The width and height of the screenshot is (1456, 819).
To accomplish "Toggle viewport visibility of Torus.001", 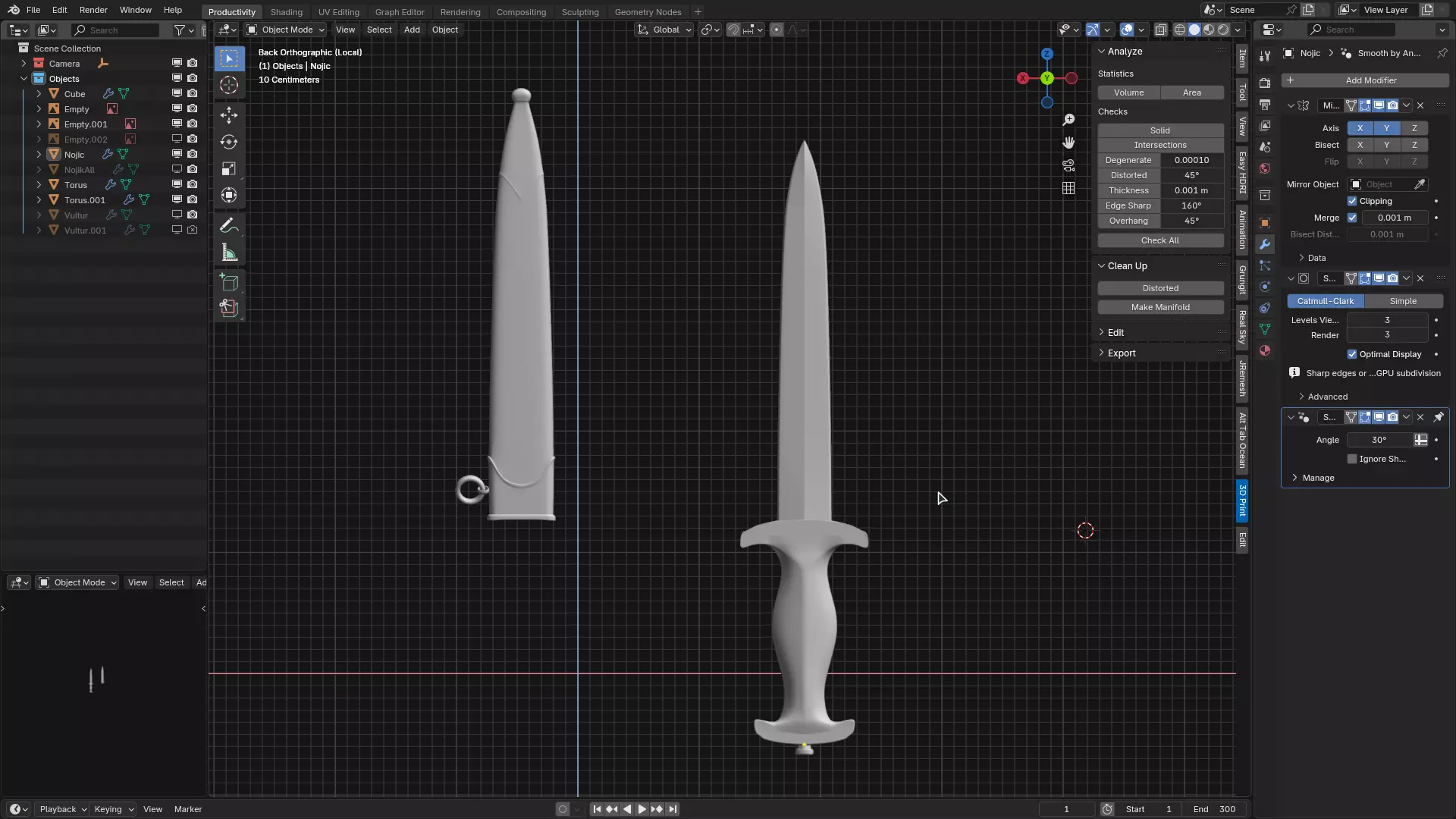I will pos(177,199).
